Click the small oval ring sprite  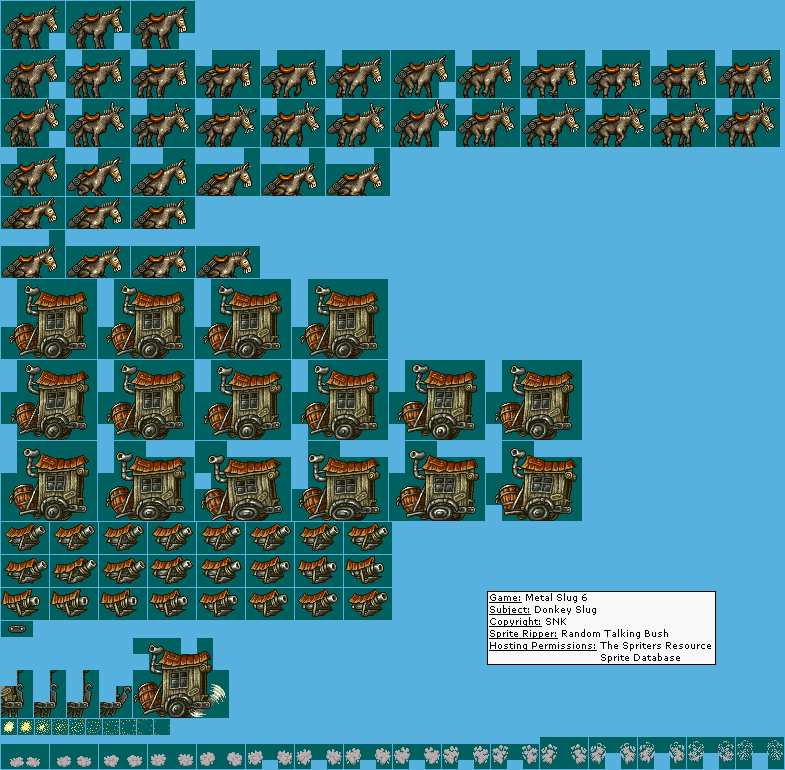(17, 629)
